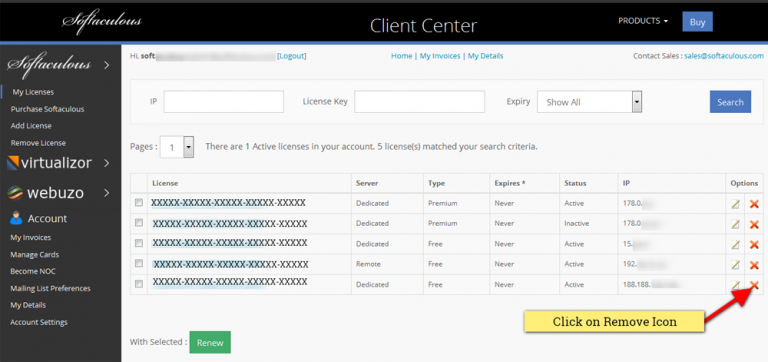Check the 188.188 license row checkbox

pos(139,284)
